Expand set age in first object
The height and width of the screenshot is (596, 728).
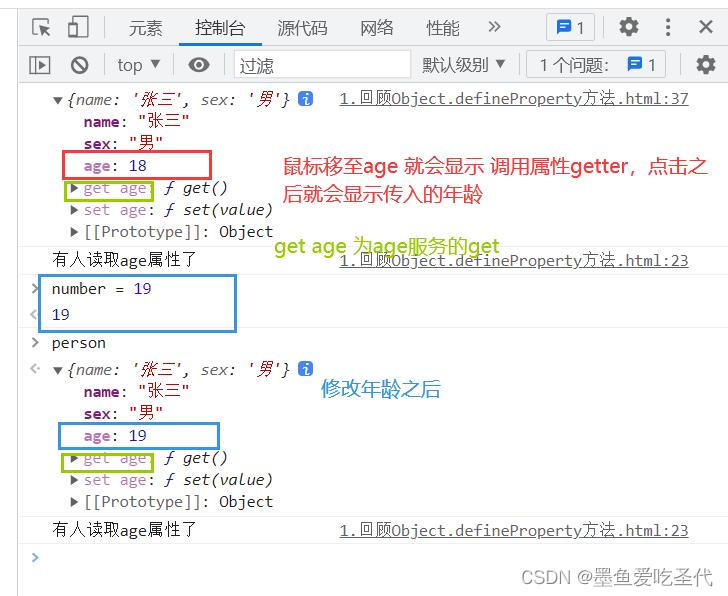(74, 210)
